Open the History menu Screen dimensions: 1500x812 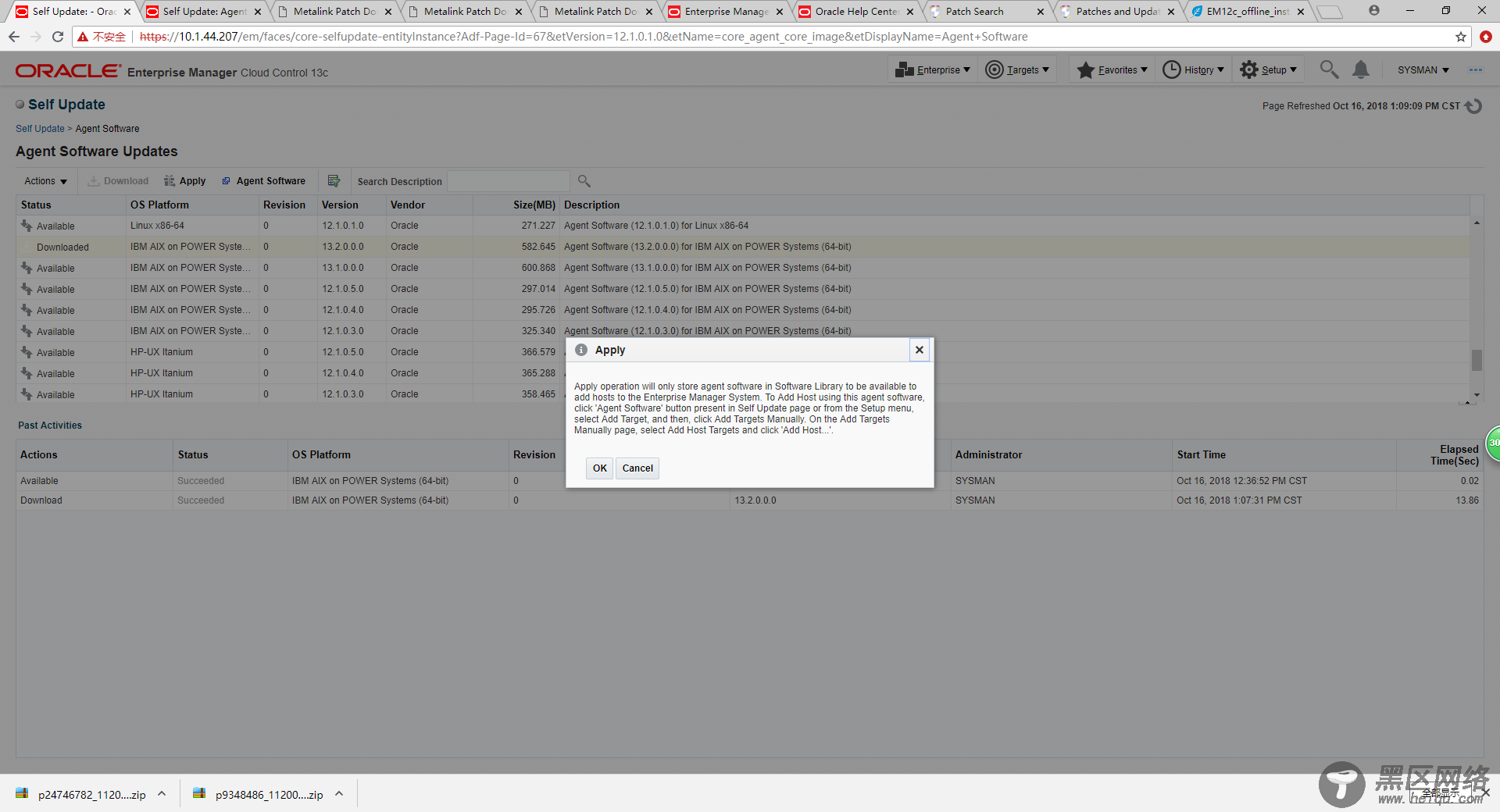pyautogui.click(x=1193, y=70)
